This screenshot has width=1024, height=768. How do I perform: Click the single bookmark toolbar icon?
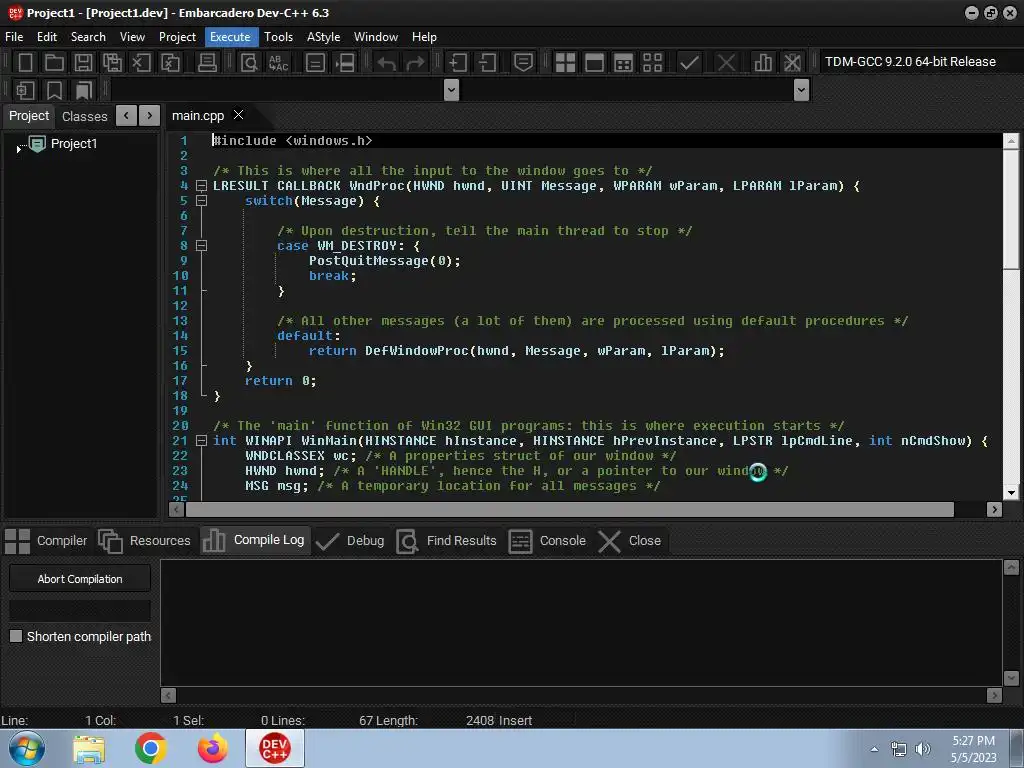click(x=54, y=90)
